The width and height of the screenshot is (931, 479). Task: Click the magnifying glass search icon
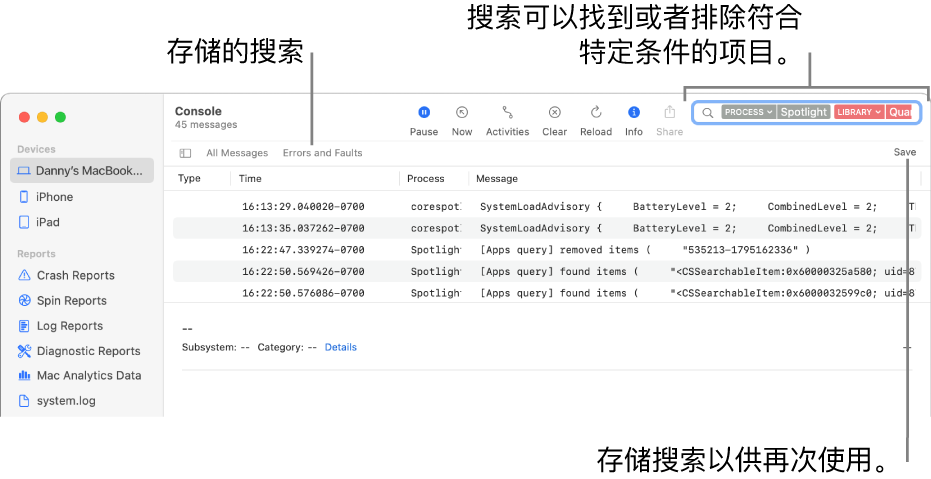(708, 112)
